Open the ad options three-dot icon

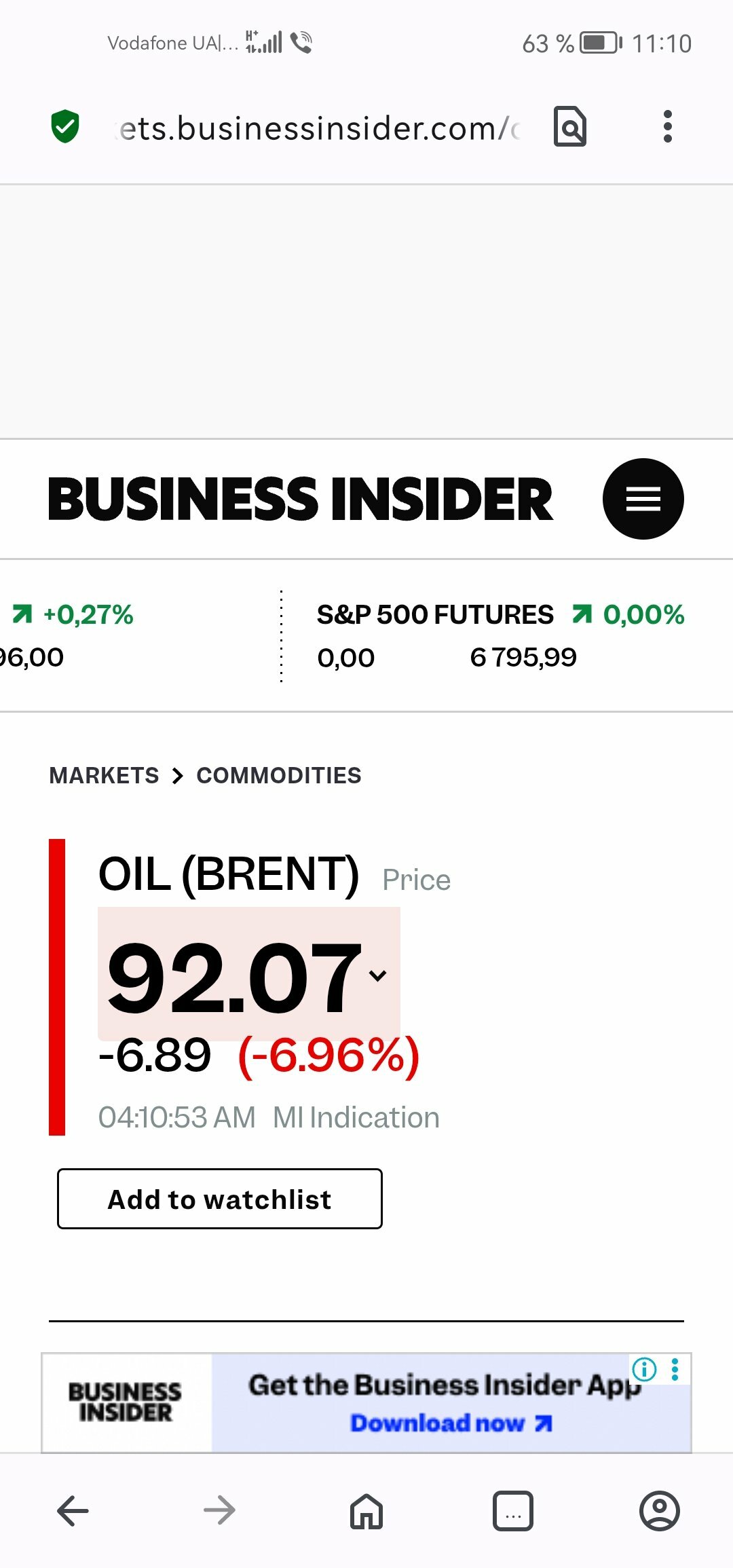[675, 1369]
